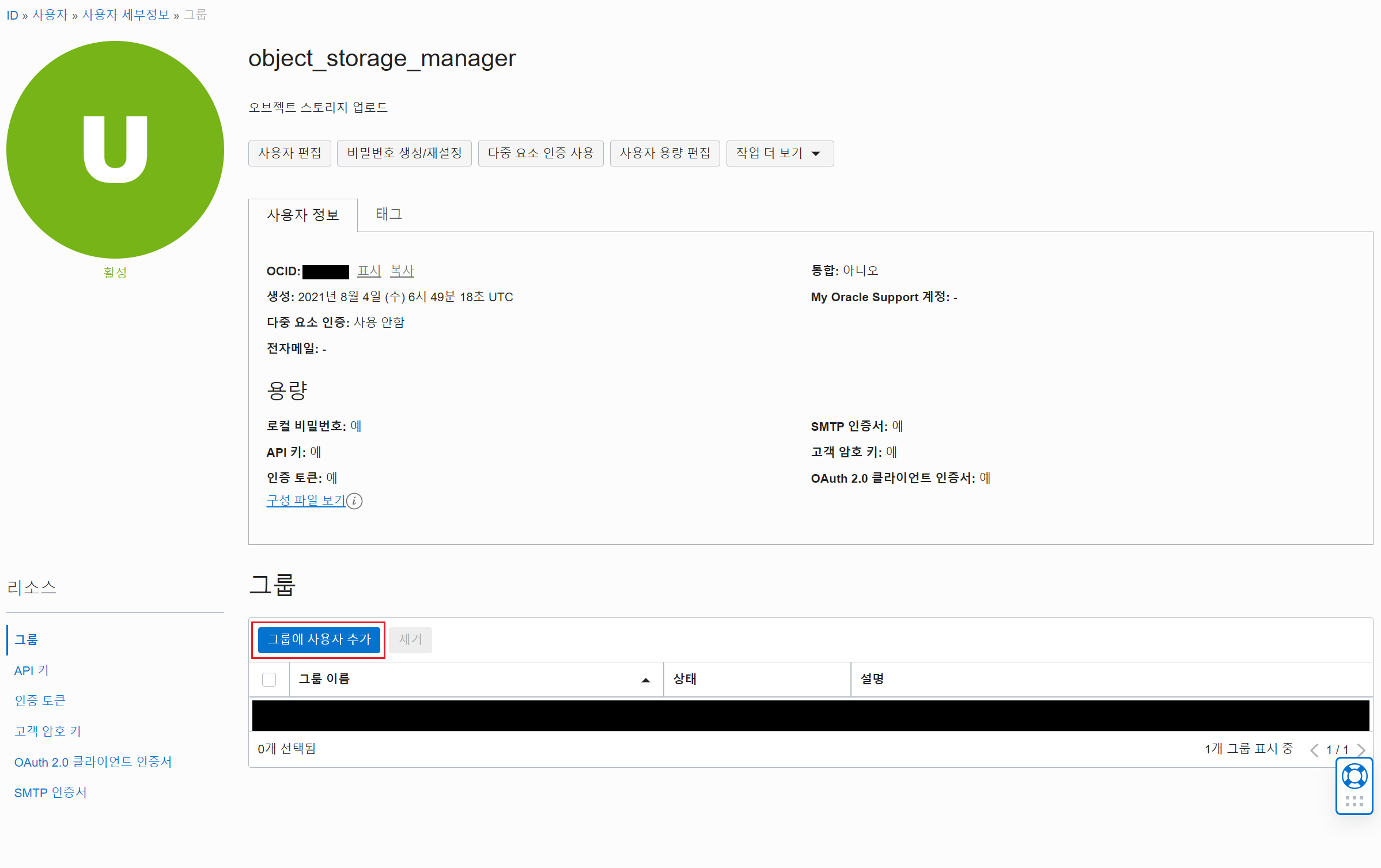Enable 다중 요소 인증 사용 button
The image size is (1381, 868).
540,153
